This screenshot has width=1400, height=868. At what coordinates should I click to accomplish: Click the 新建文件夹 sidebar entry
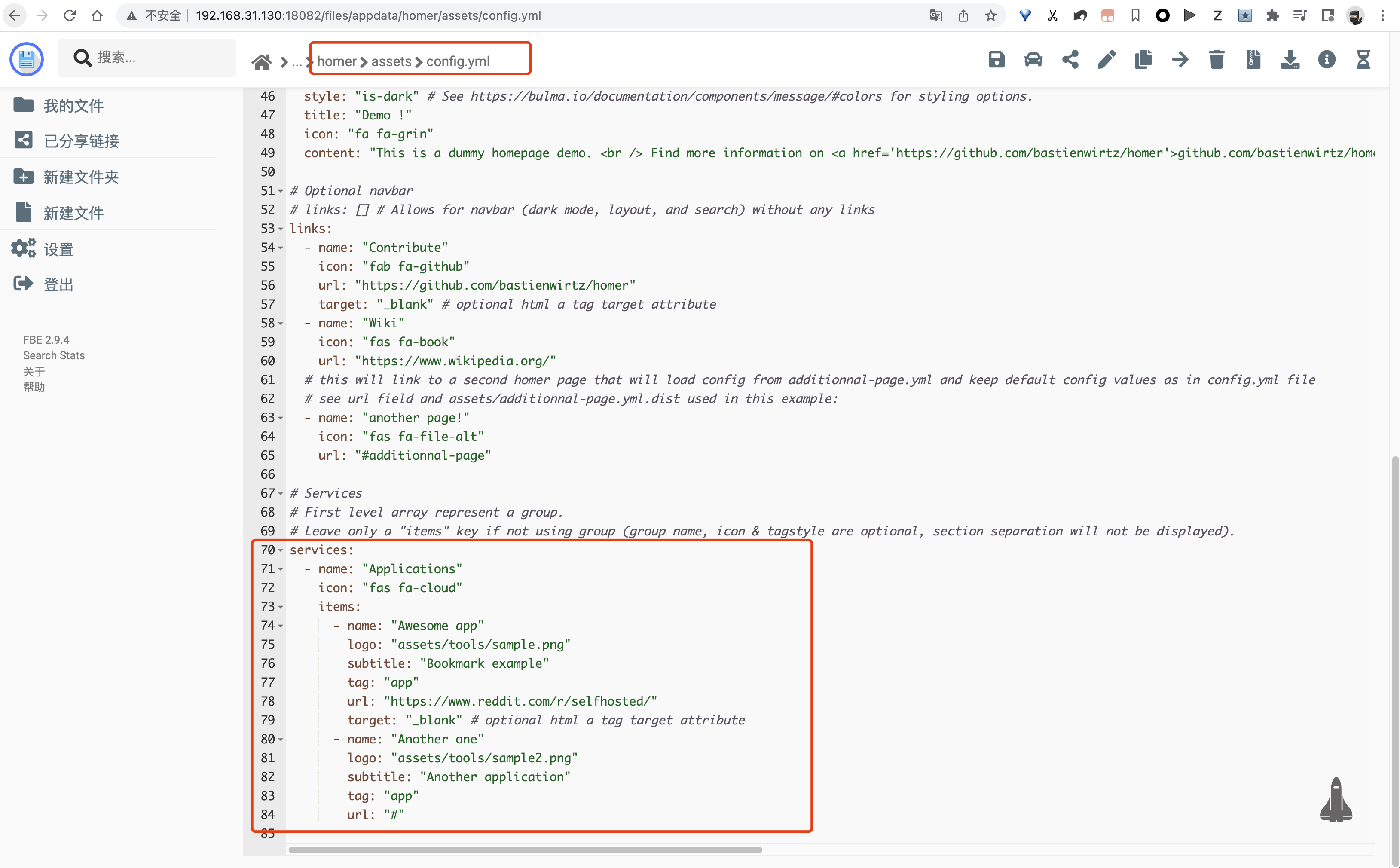(81, 177)
